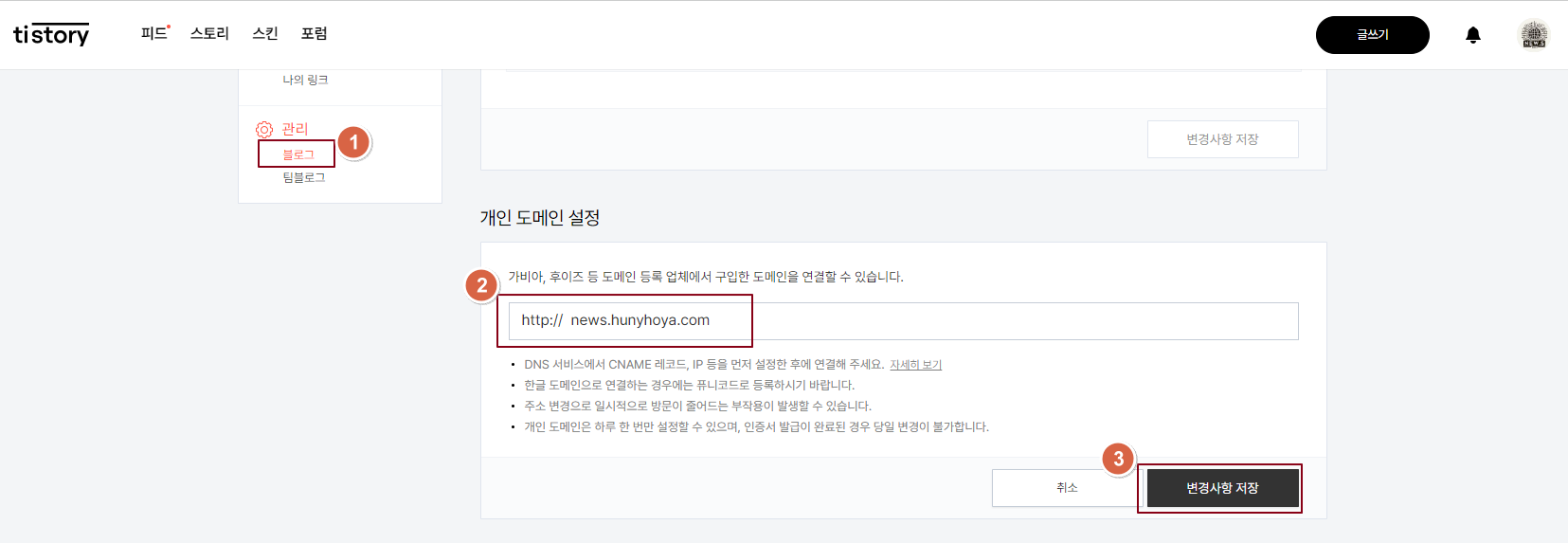Open the 자세히 보기 link
The width and height of the screenshot is (1568, 543).
pos(915,365)
